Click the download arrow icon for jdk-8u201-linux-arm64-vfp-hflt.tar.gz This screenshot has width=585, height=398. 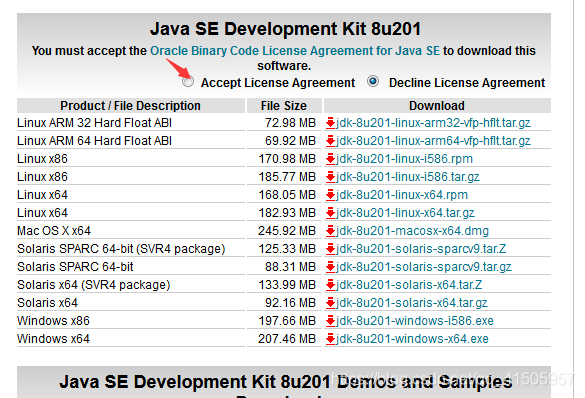click(x=330, y=141)
